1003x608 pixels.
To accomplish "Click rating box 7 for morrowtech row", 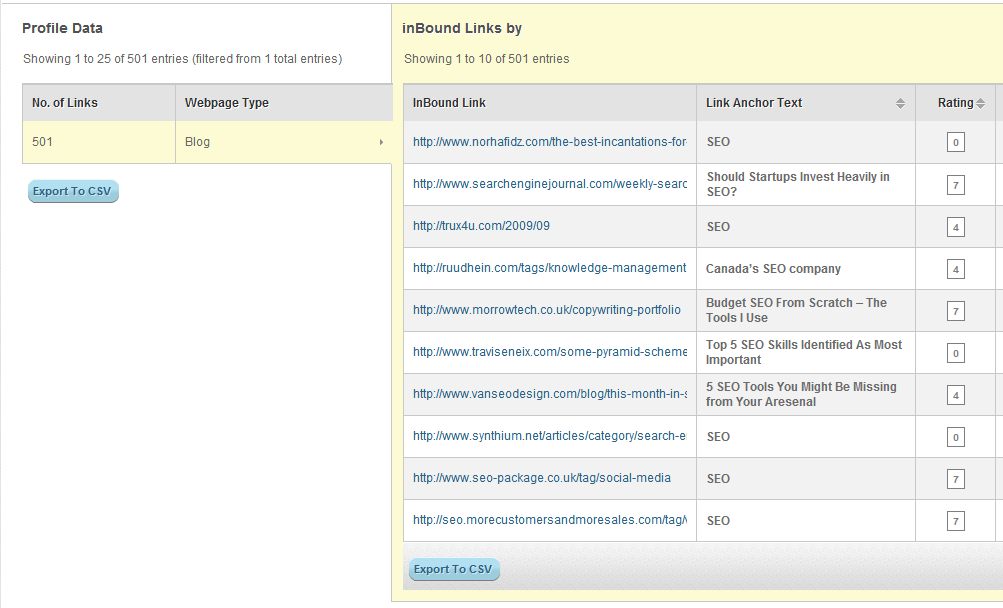I will tap(956, 312).
